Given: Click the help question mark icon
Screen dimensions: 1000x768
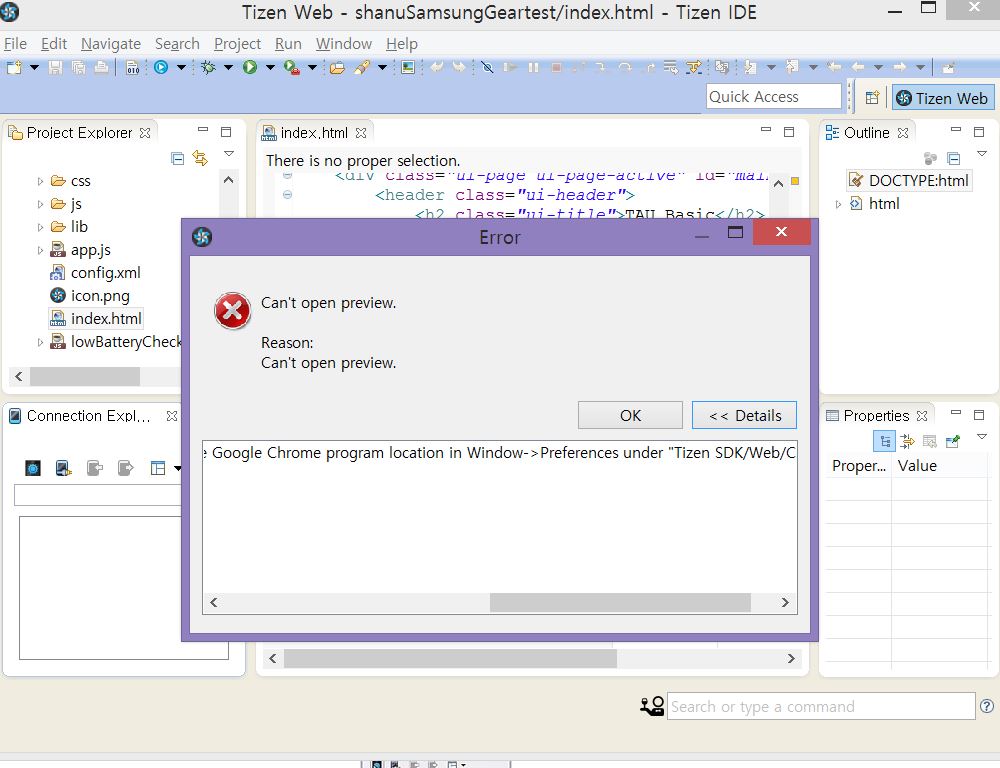Looking at the screenshot, I should click(x=987, y=706).
